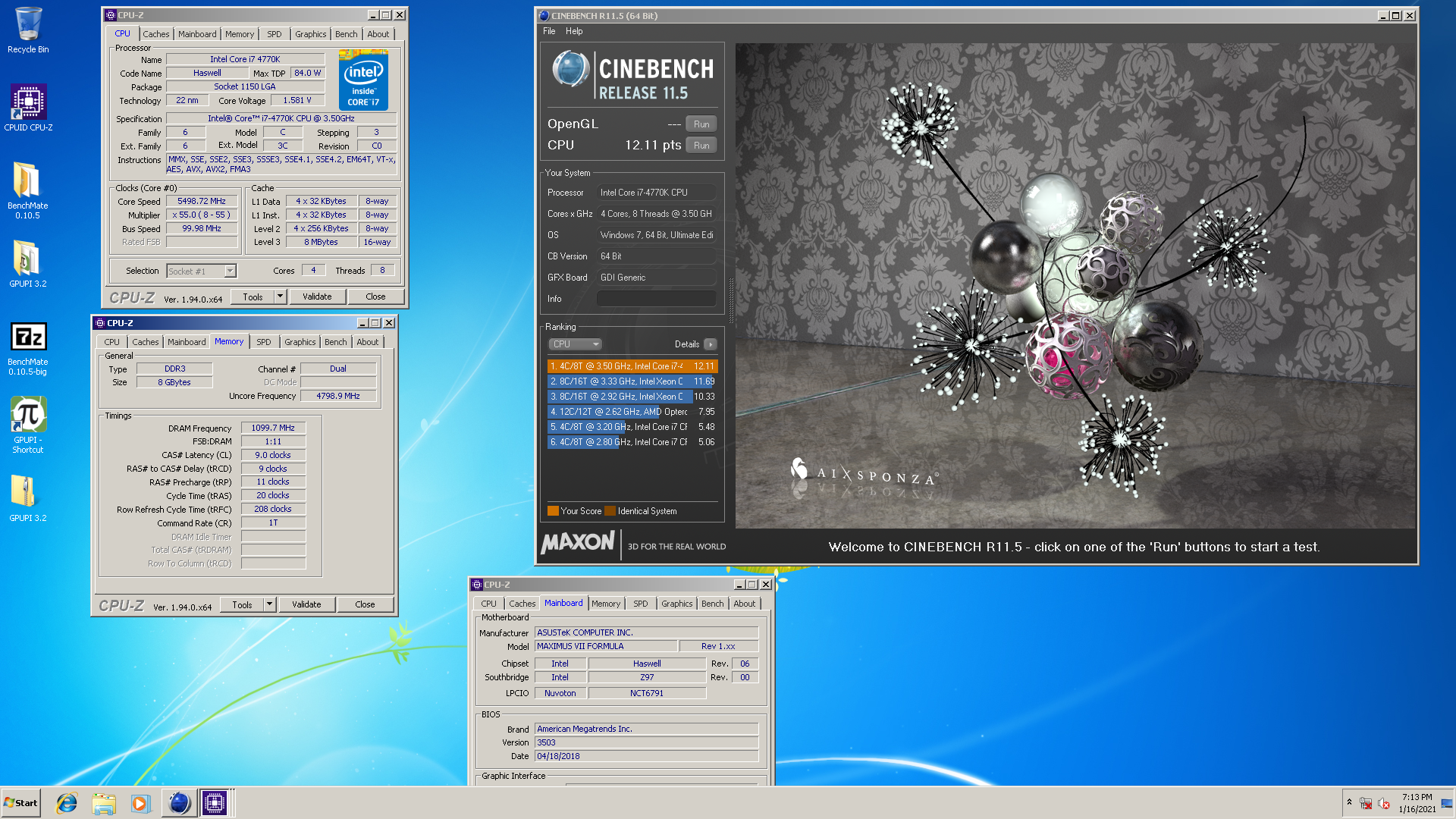Select ranking row 2 scoring 11.69
The image size is (1456, 819).
tap(632, 381)
